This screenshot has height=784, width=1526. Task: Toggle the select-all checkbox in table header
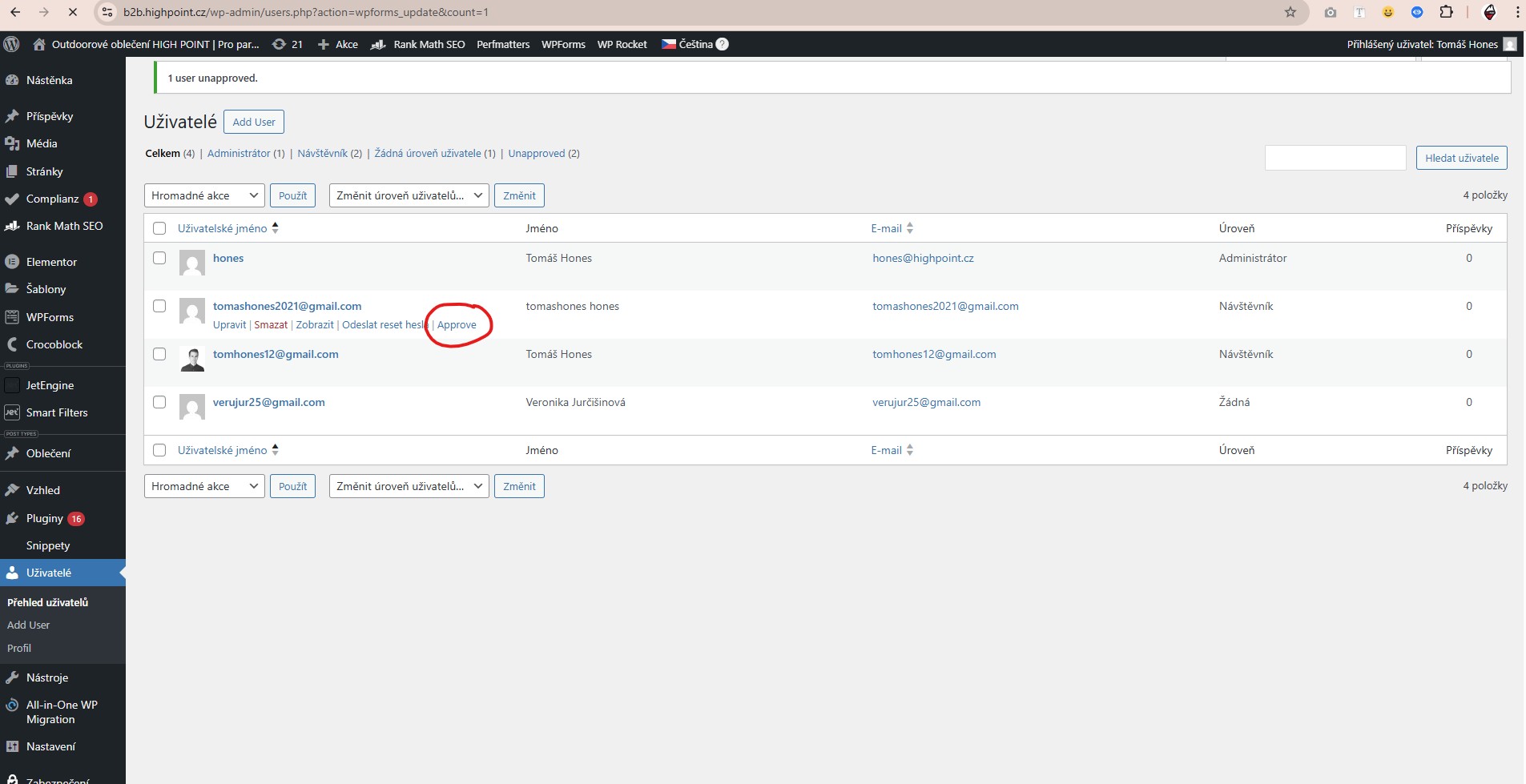click(x=159, y=228)
